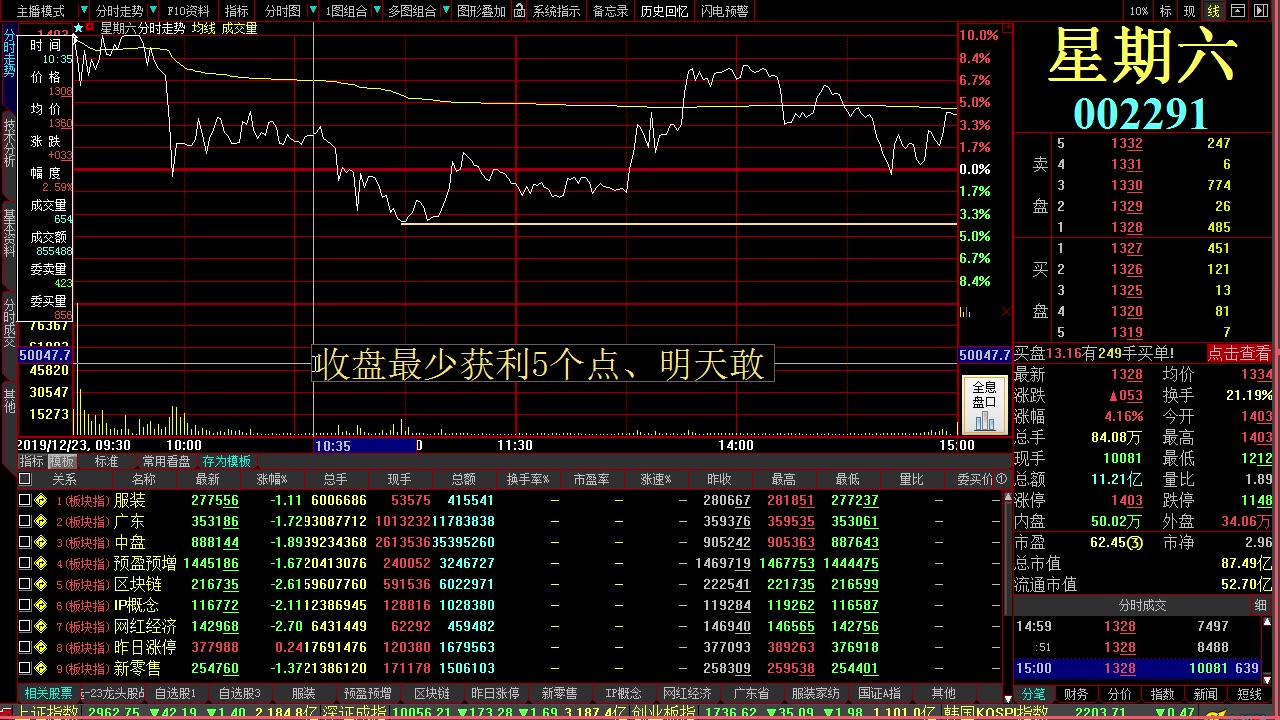Select the 短线 tab in the right panel
This screenshot has width=1280, height=720.
(x=1250, y=694)
